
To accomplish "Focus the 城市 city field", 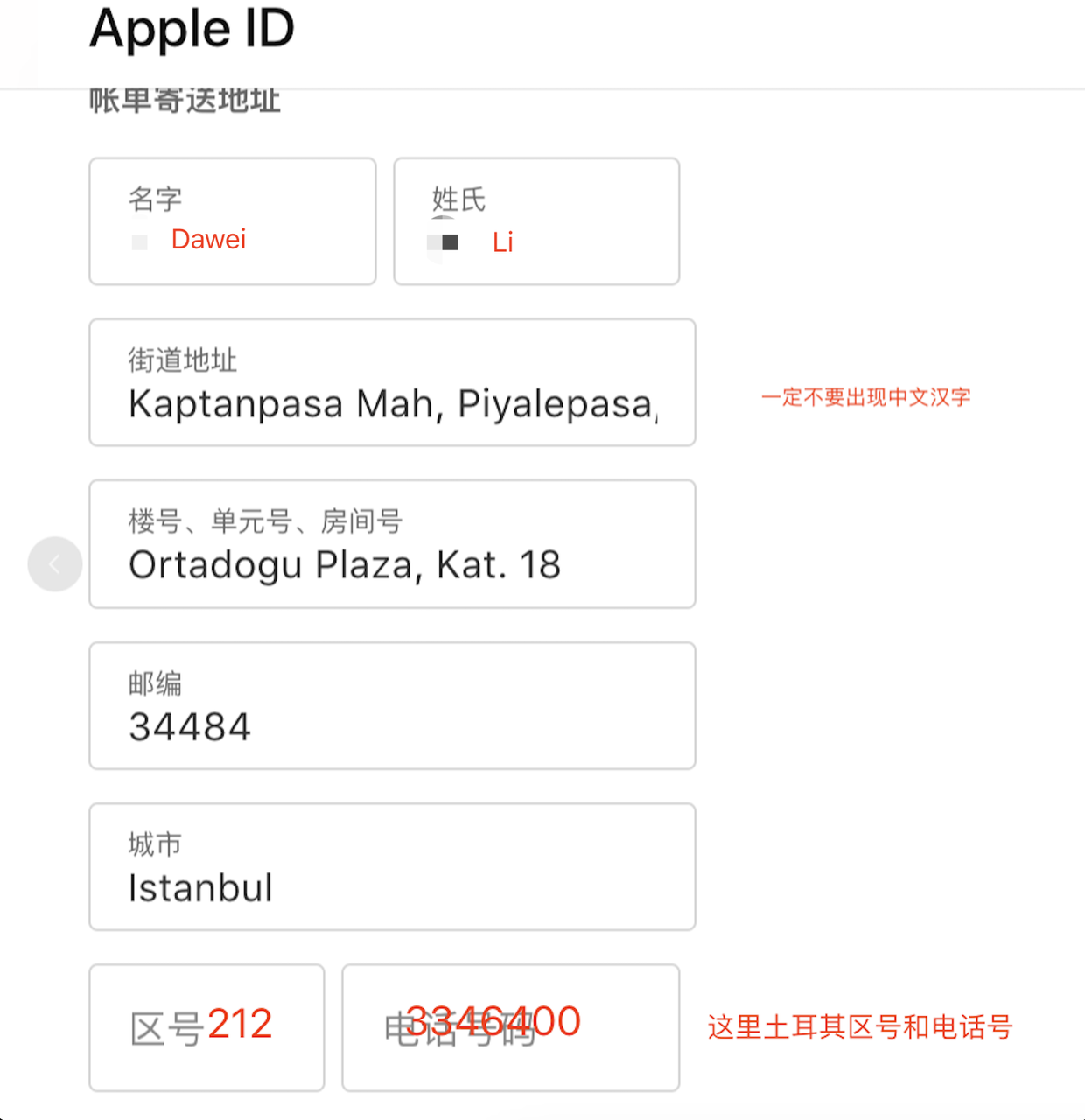I will (x=392, y=866).
